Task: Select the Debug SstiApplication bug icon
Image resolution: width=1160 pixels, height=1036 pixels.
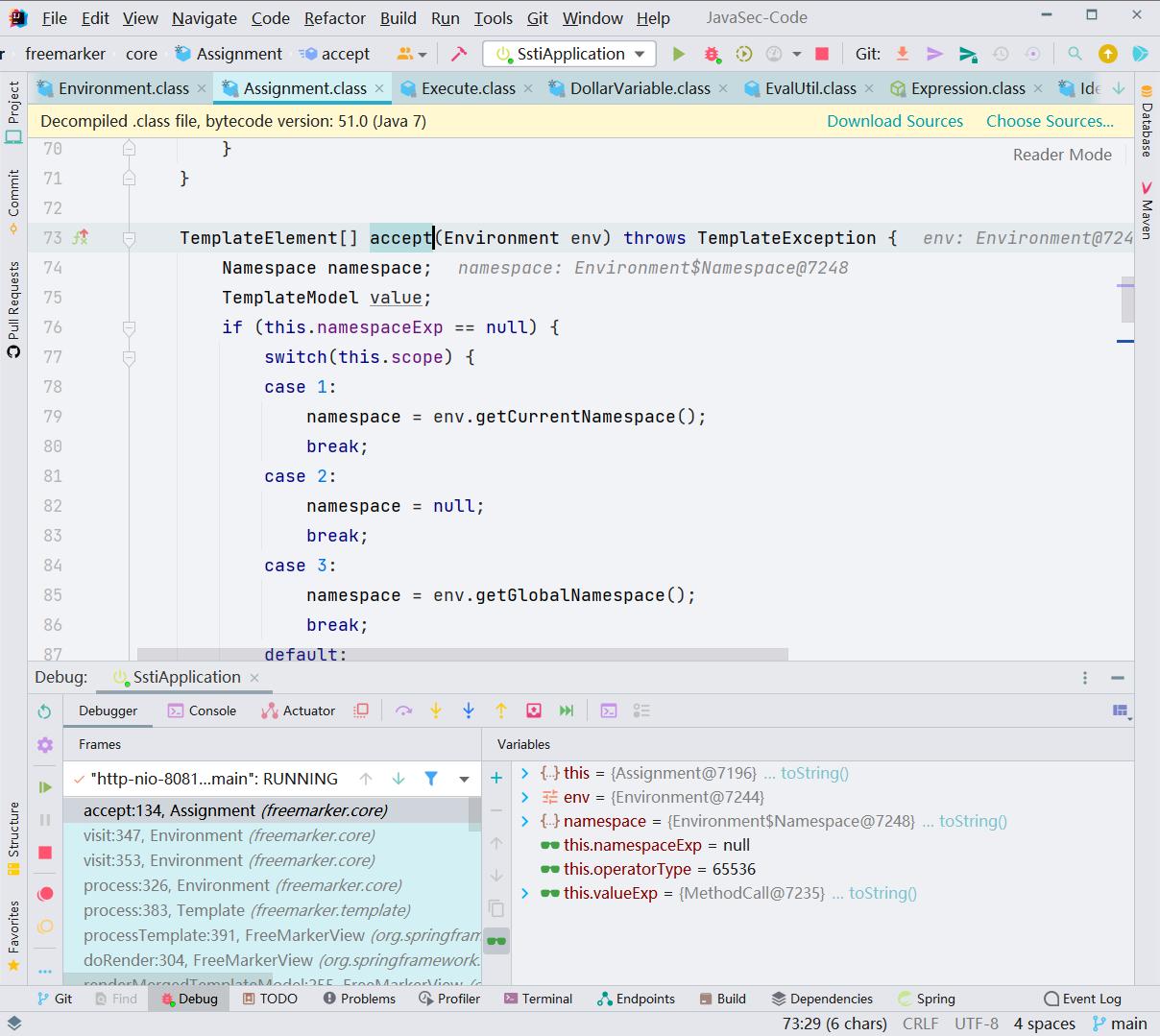Action: tap(712, 54)
